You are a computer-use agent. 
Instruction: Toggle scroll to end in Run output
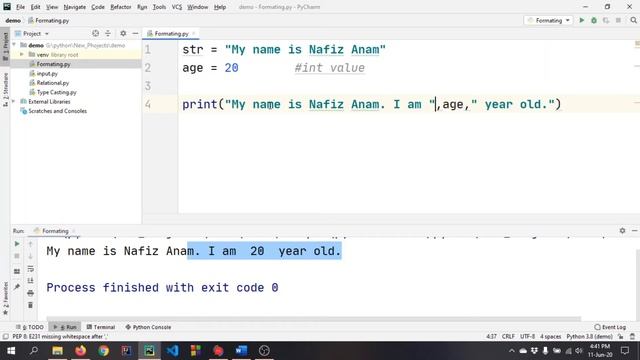tap(30, 281)
